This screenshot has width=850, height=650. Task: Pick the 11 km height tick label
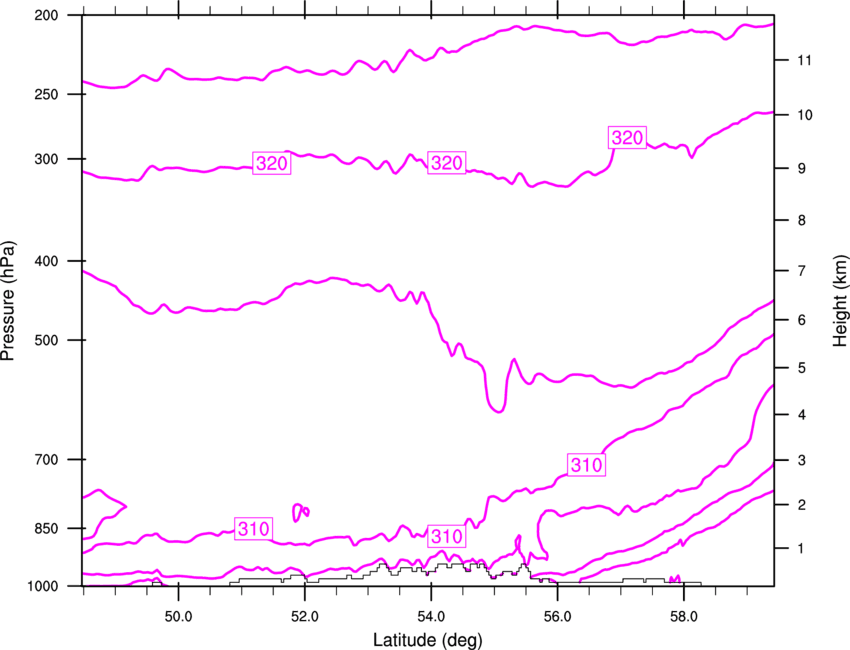[805, 60]
